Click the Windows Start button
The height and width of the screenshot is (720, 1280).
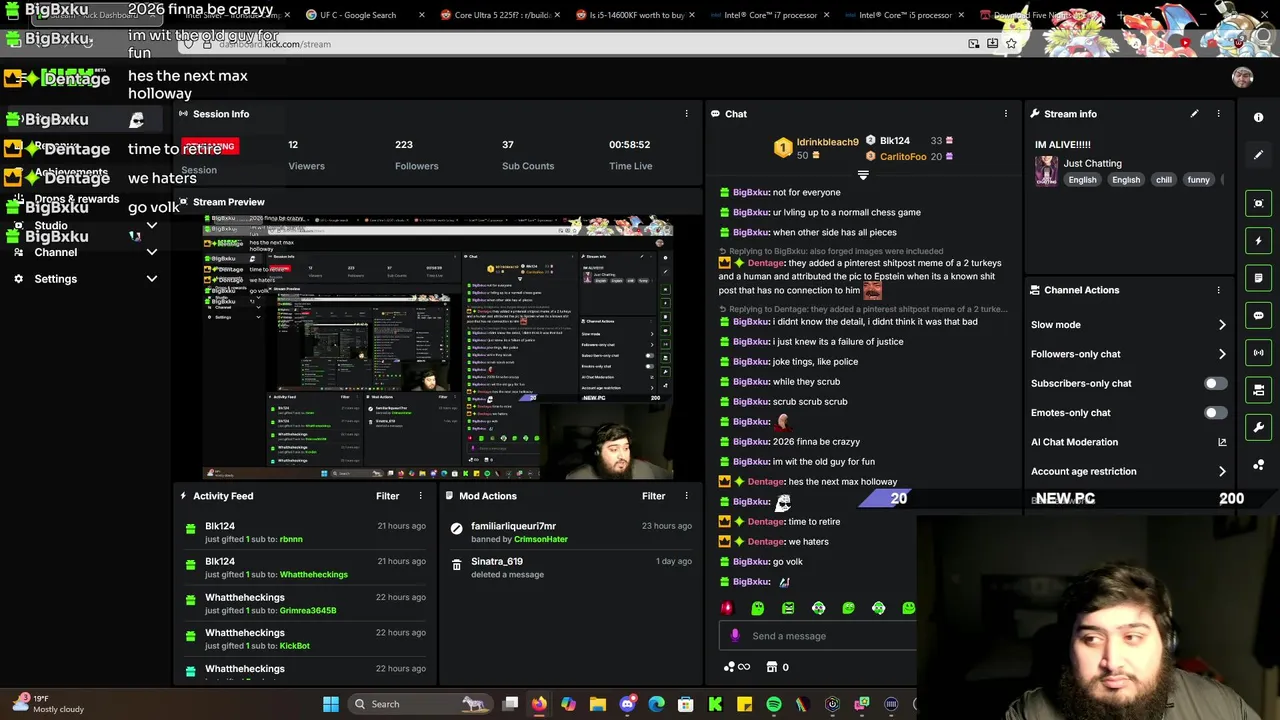click(x=330, y=704)
